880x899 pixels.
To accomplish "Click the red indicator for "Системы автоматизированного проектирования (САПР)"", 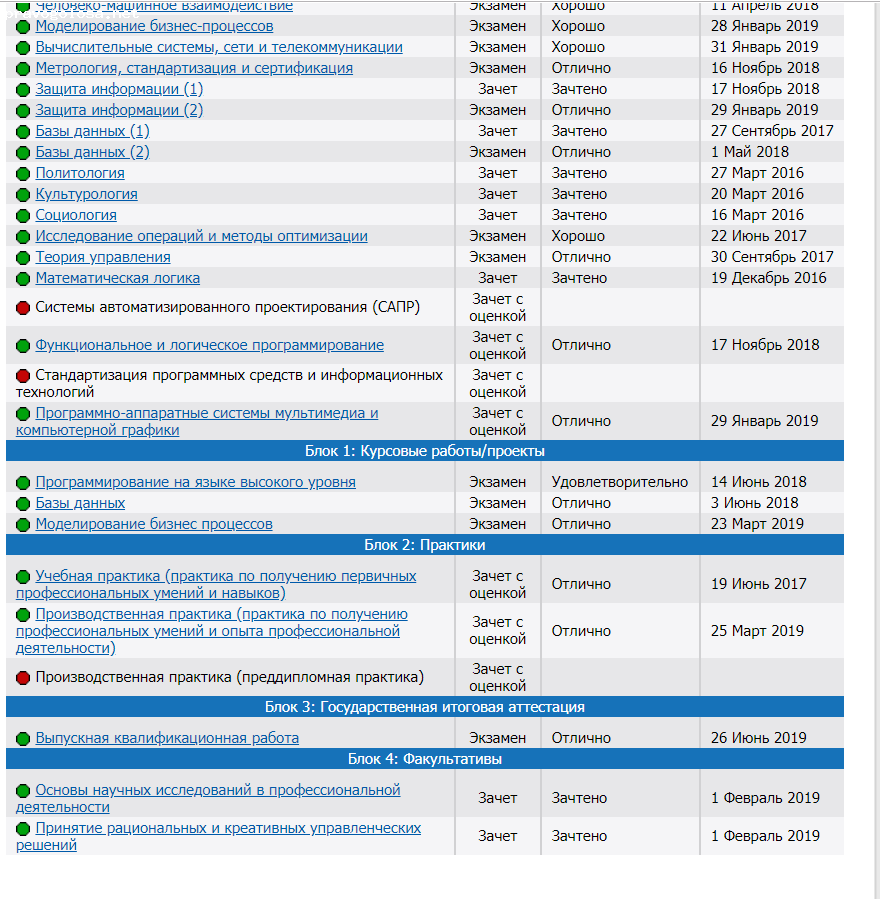I will (22, 306).
